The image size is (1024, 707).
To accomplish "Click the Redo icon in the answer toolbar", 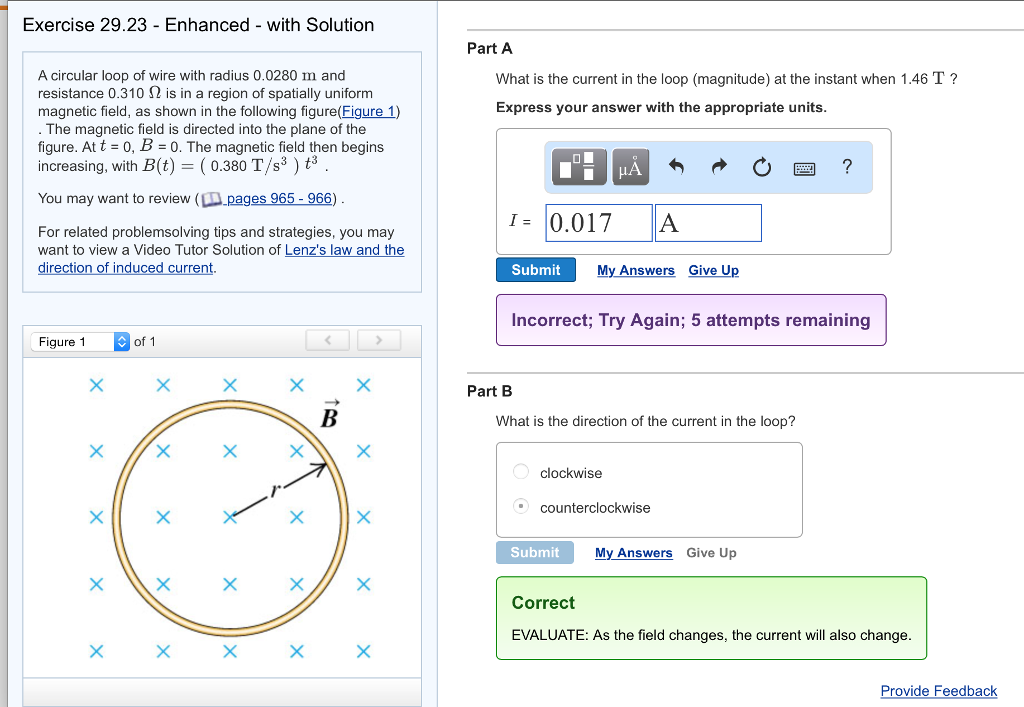I will (x=720, y=167).
